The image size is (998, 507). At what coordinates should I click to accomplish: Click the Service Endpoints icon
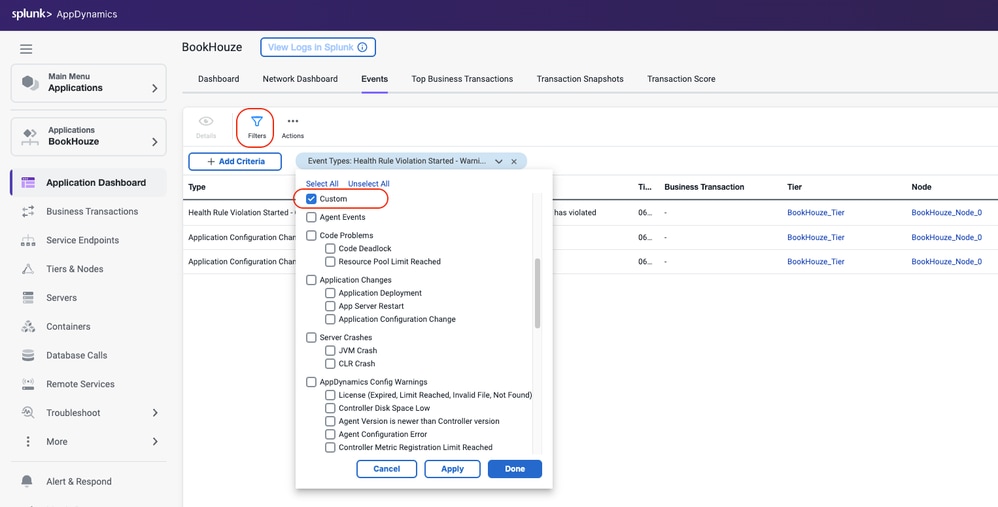click(x=28, y=240)
